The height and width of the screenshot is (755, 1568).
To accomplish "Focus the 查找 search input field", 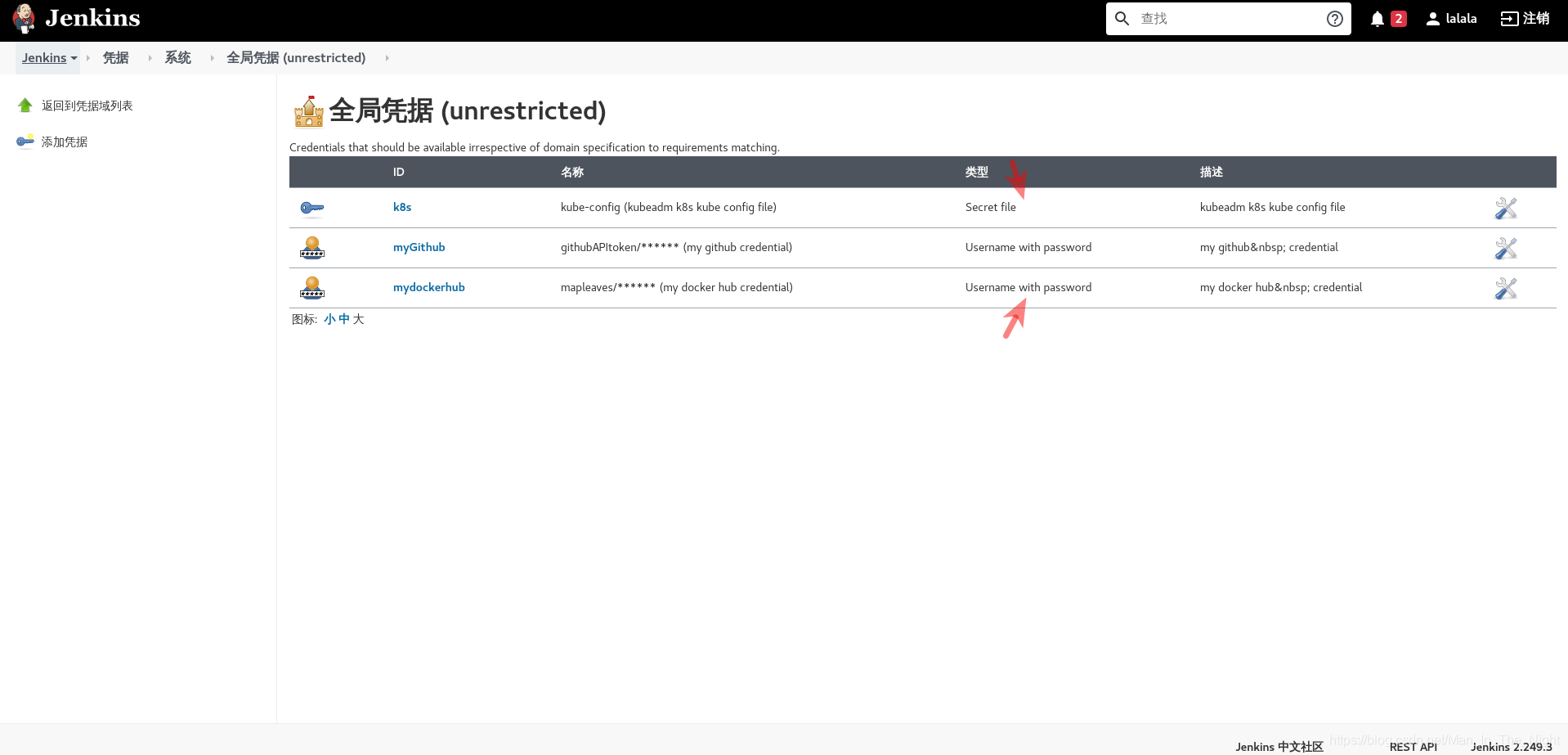I will pos(1228,18).
